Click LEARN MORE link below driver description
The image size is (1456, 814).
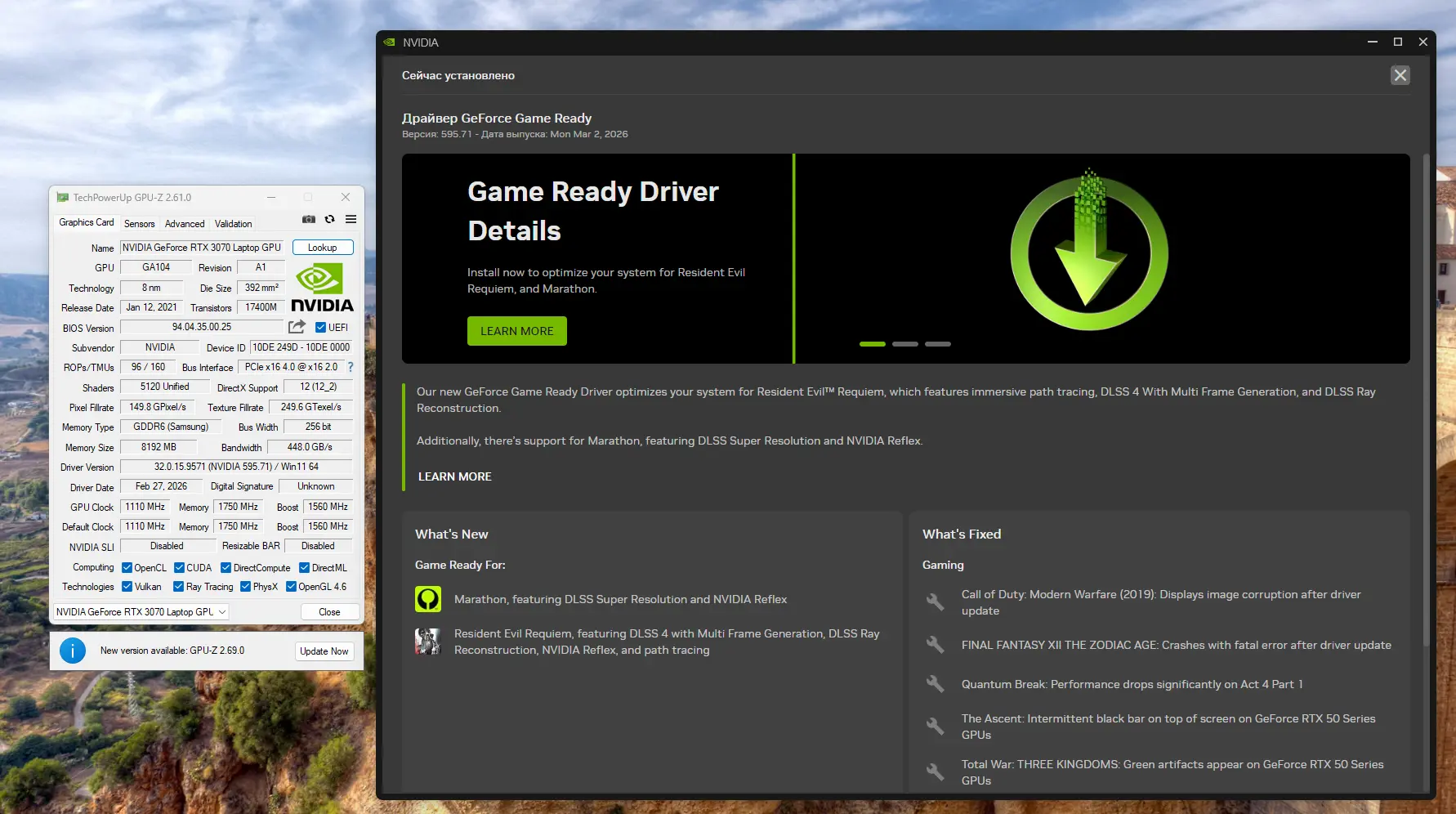pos(455,476)
